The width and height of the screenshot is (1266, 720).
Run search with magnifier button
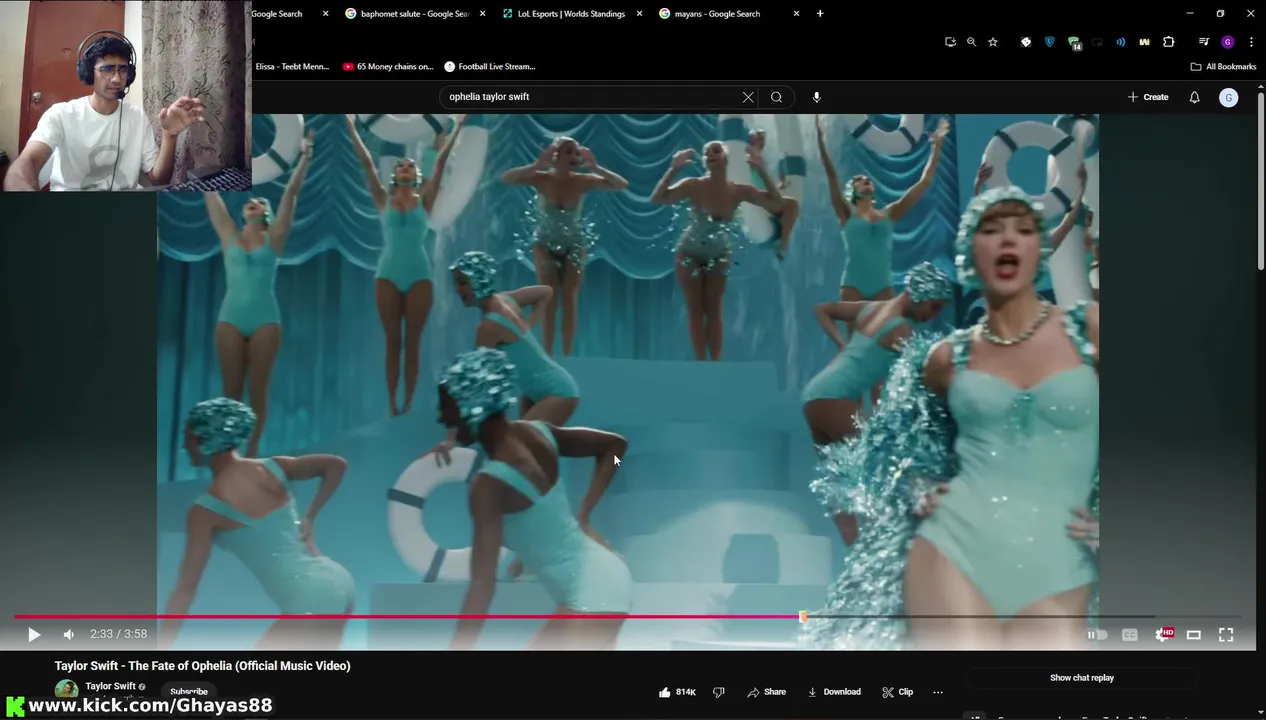point(777,97)
